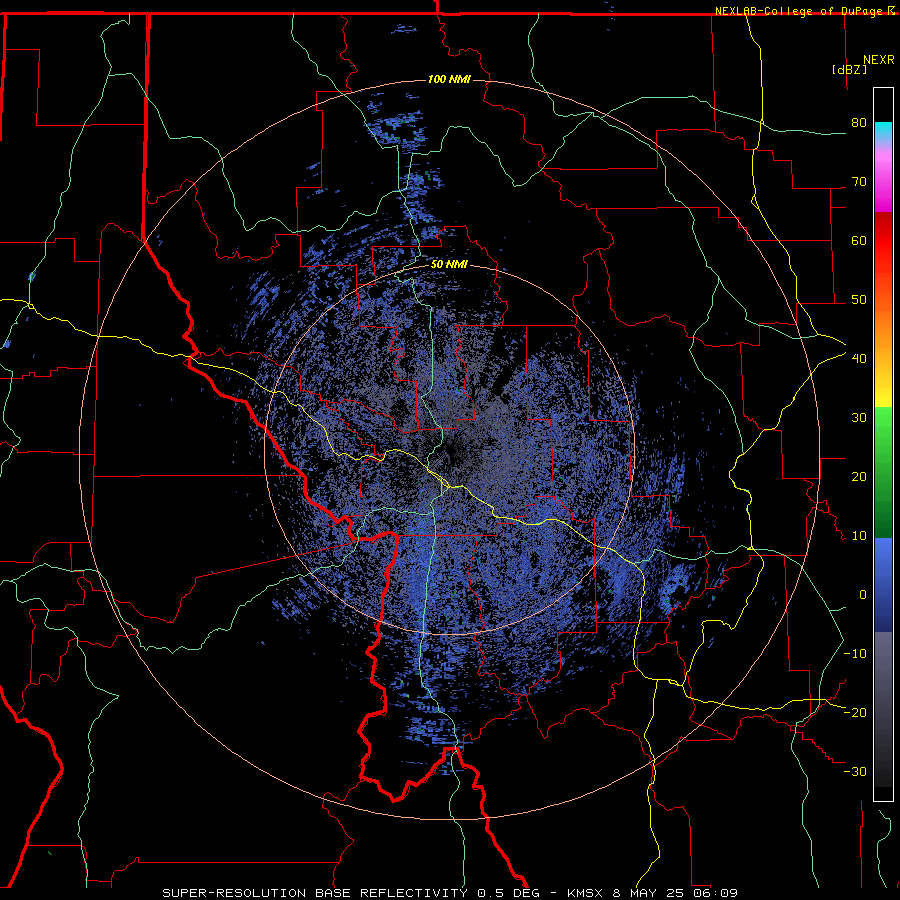Click the NEXLAB-College of DuPage credit text

[799, 11]
